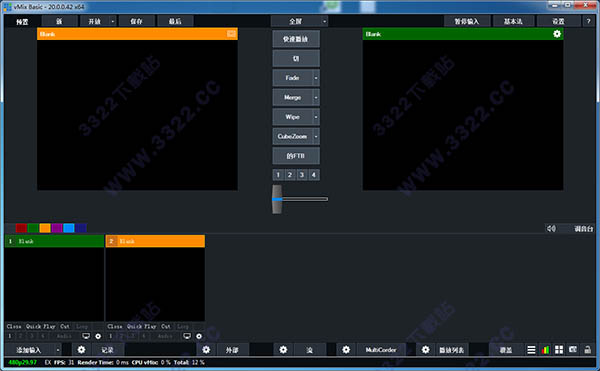Toggle Loop on input 1 Blank
This screenshot has height=371, width=600.
pyautogui.click(x=82, y=326)
